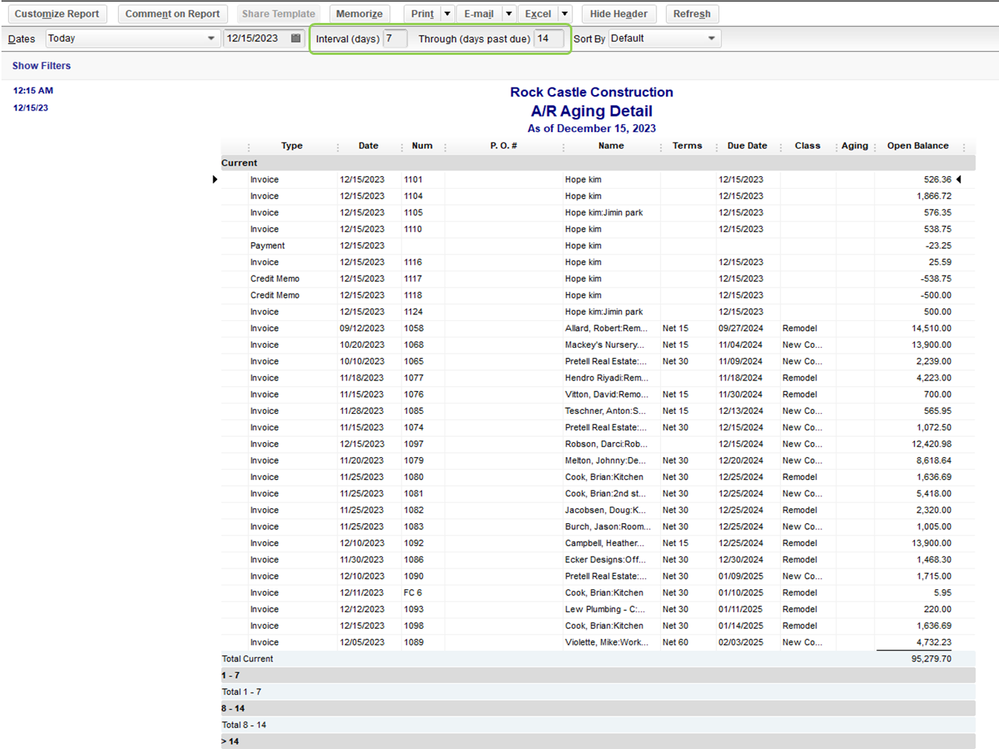This screenshot has width=999, height=749.
Task: Click the Class column header
Action: (807, 146)
